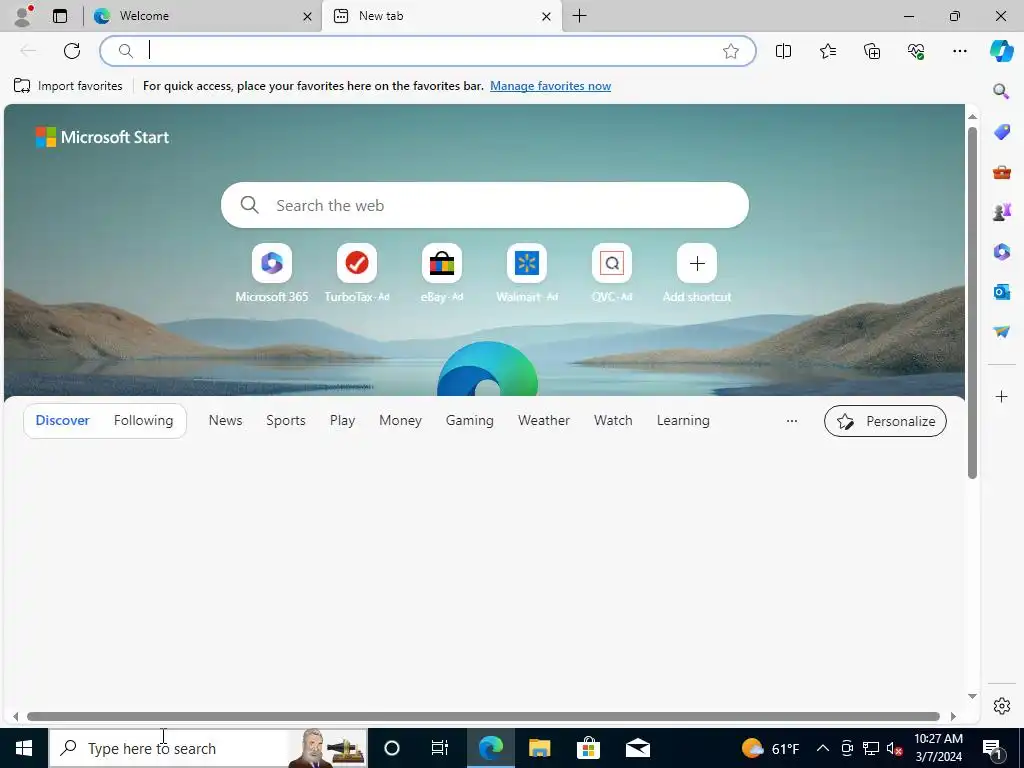Select the Following feed tab
The height and width of the screenshot is (768, 1024).
point(144,421)
